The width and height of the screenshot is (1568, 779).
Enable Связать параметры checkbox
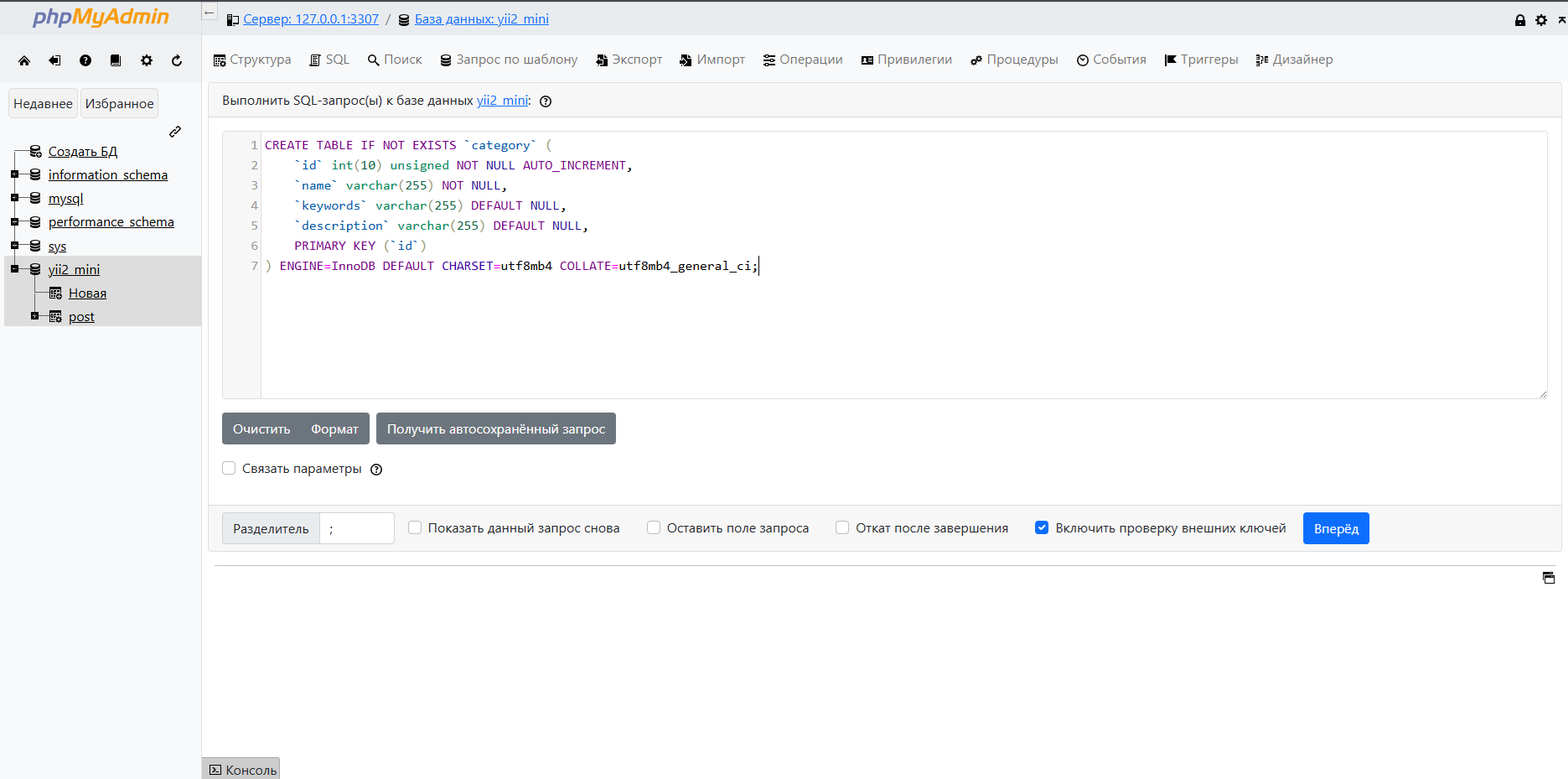coord(229,468)
